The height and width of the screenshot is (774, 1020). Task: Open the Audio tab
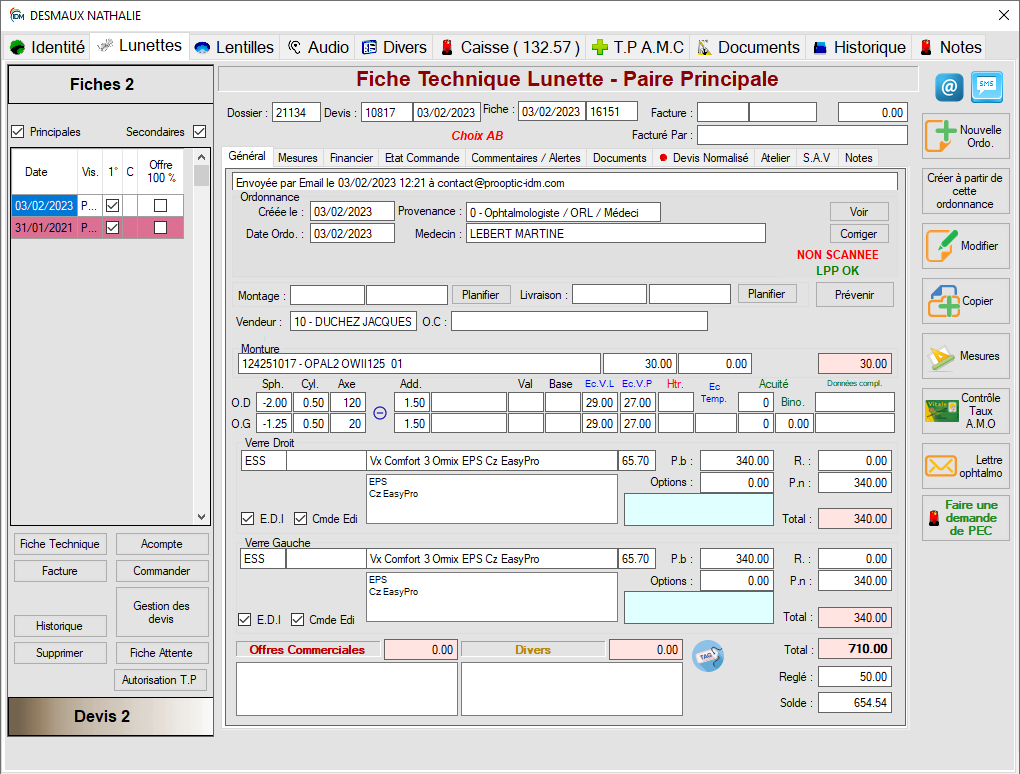[318, 47]
